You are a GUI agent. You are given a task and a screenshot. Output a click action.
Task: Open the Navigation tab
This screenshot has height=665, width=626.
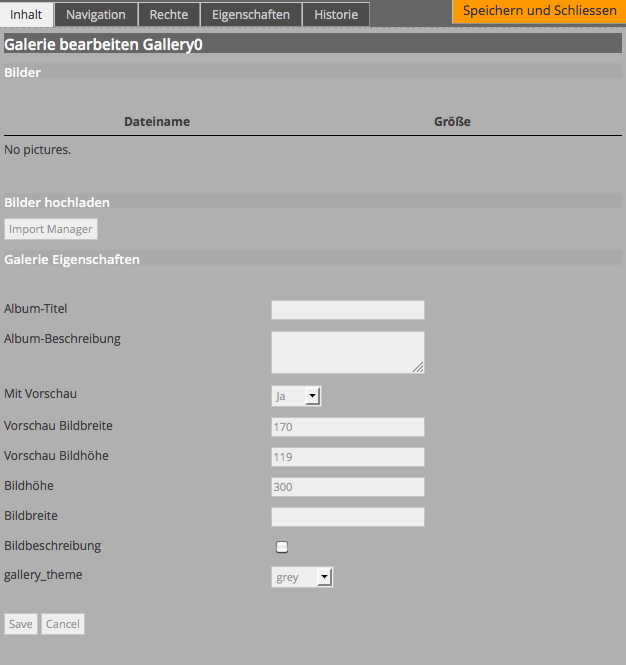[96, 14]
